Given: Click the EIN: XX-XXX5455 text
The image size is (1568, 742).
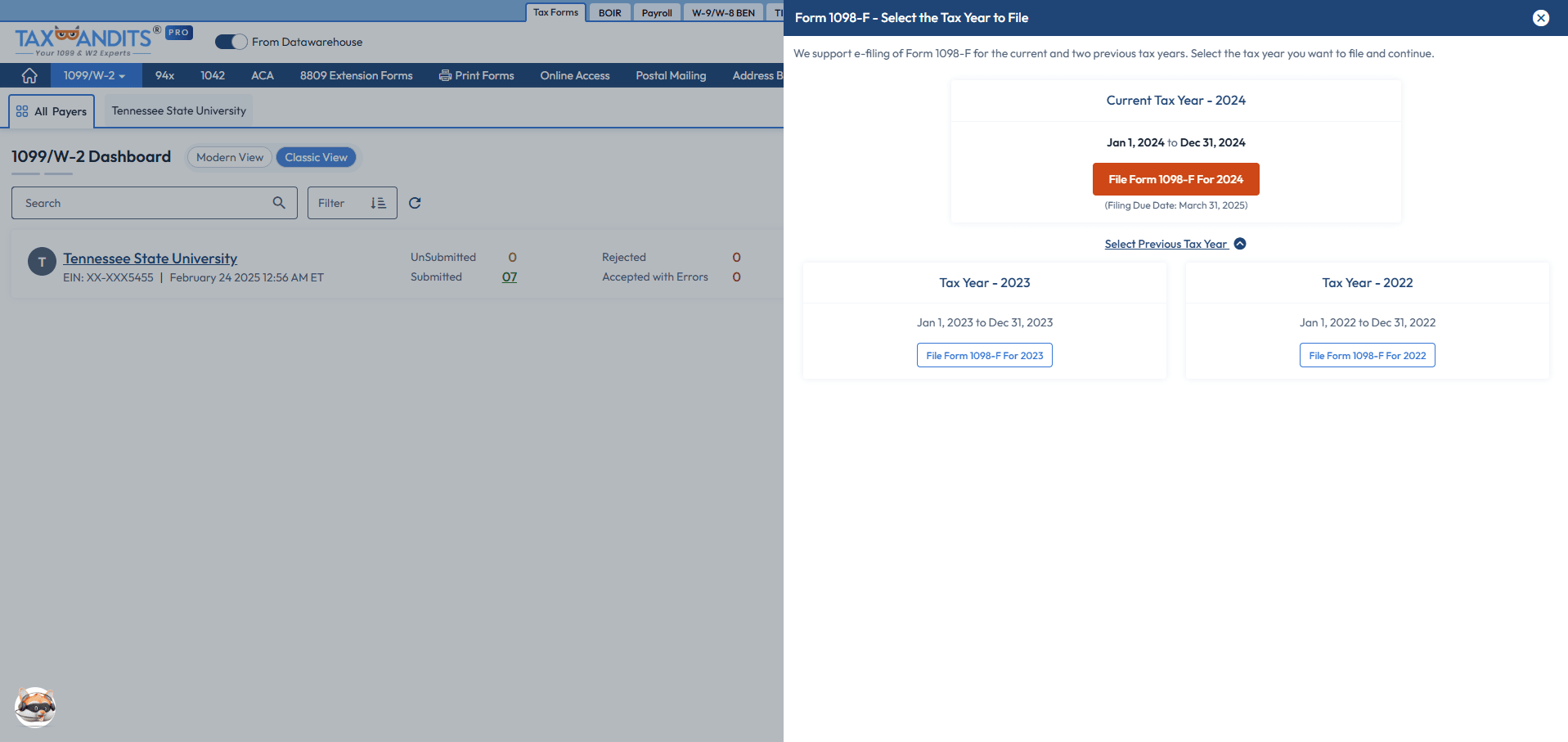Looking at the screenshot, I should 108,277.
